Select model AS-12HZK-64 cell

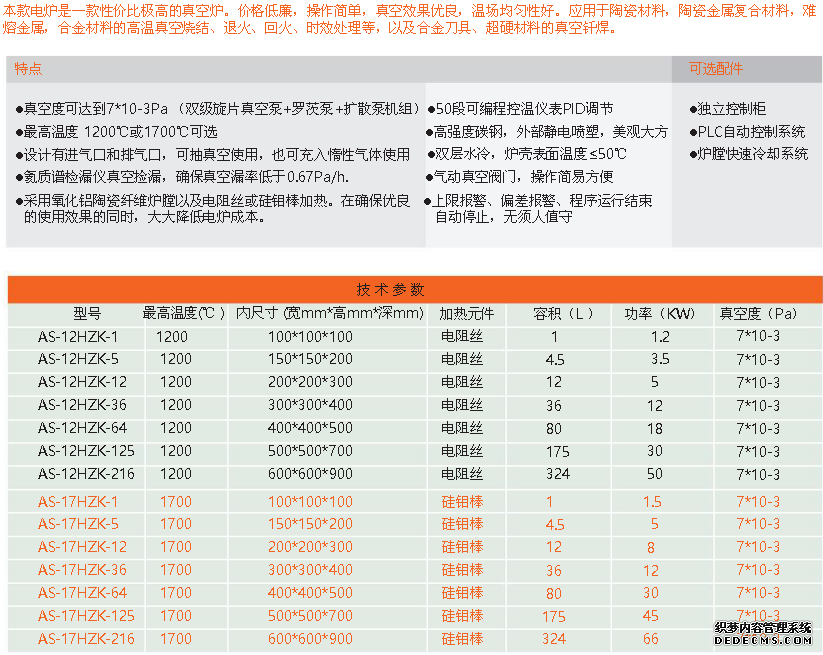82,428
